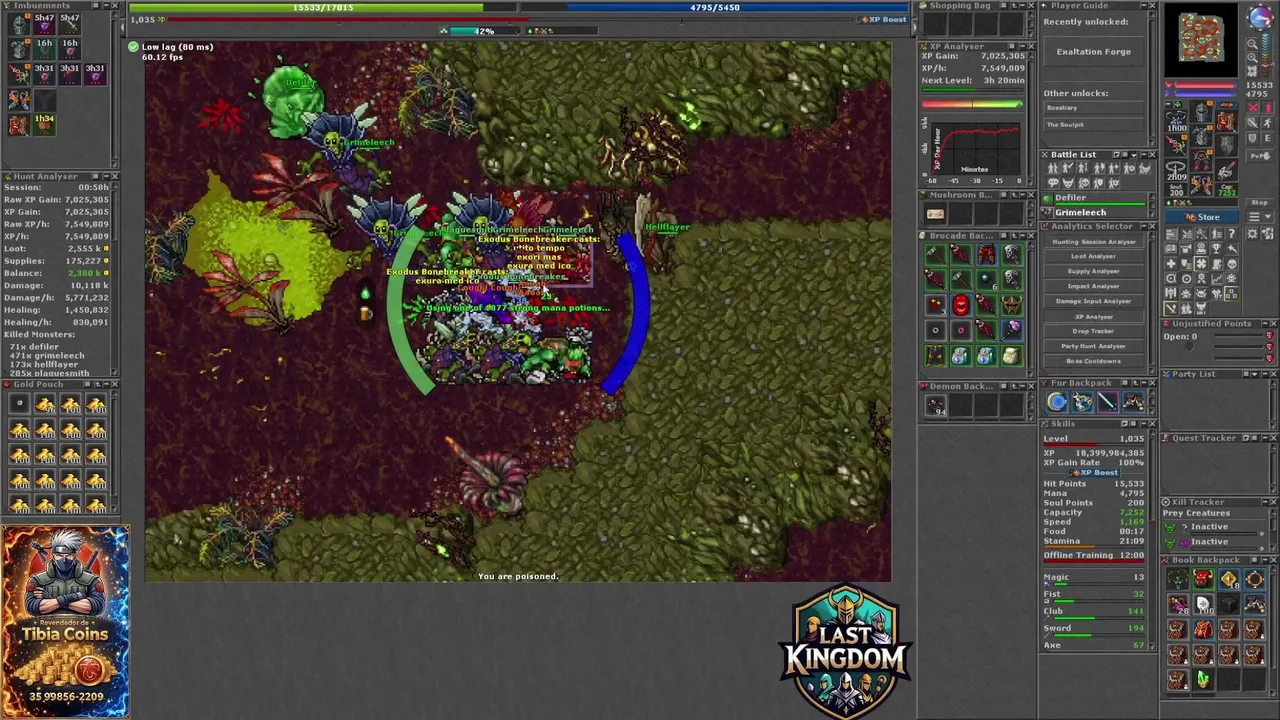Click the green crystal in Book Backpack

click(1203, 679)
